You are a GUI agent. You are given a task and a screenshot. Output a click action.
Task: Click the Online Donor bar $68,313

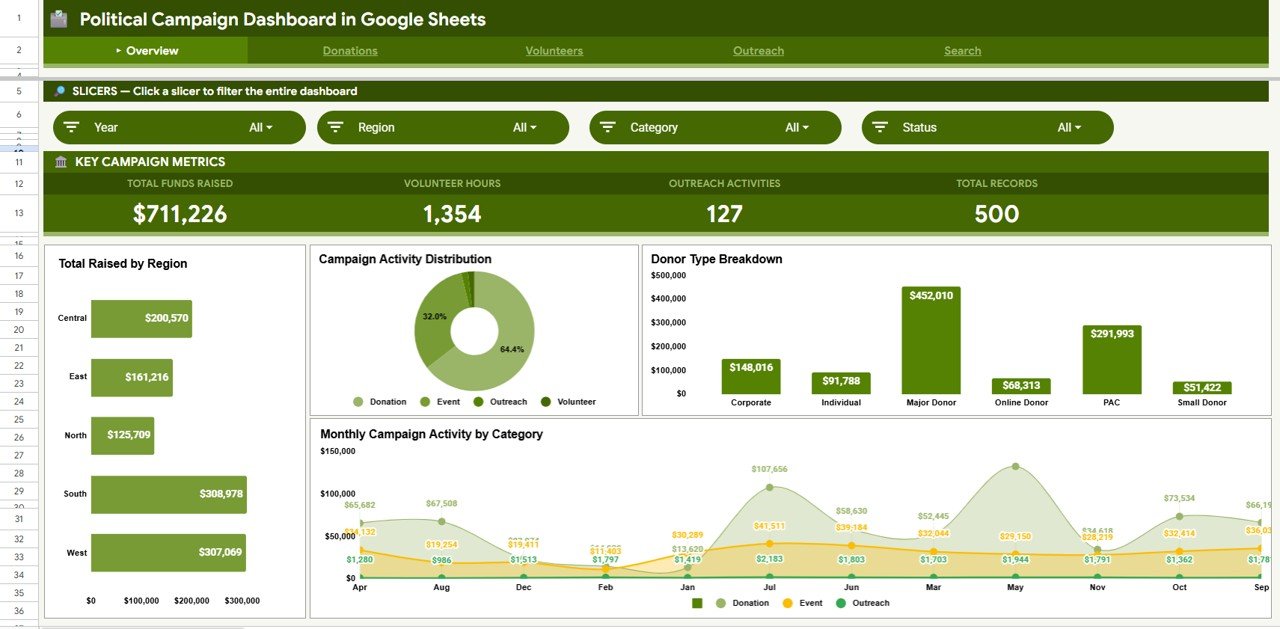coord(1021,386)
